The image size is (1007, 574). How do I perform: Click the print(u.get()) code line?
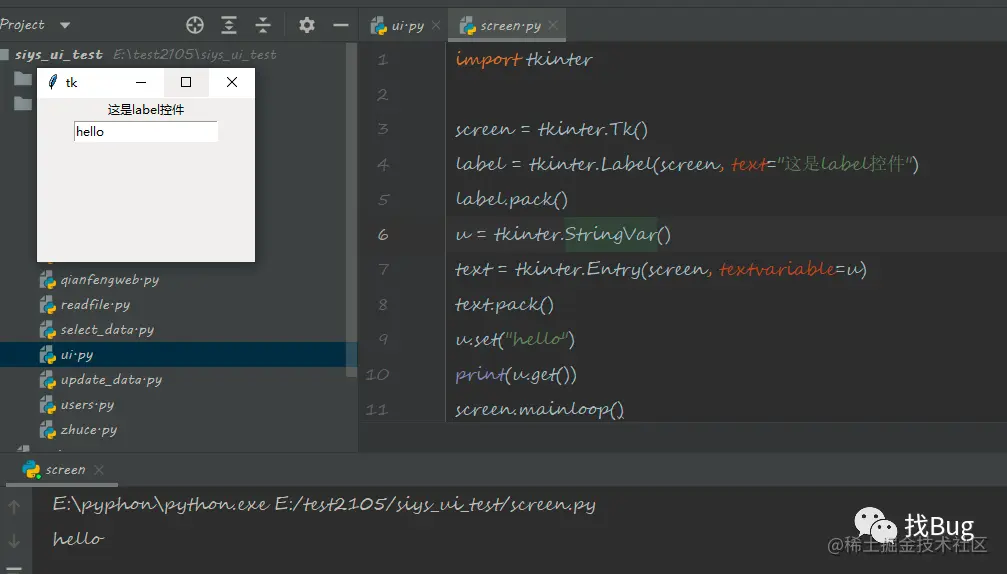pos(516,374)
